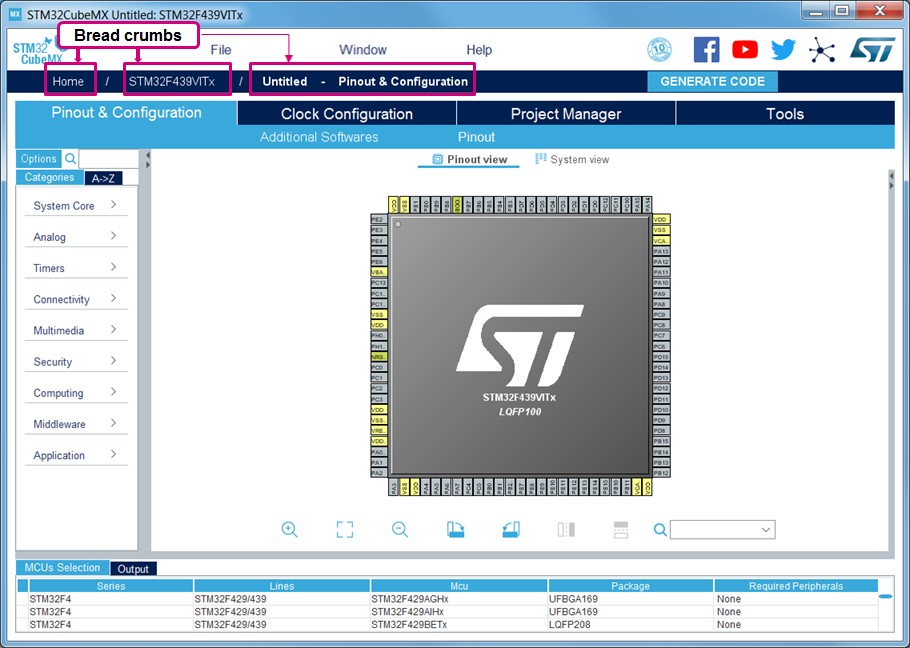
Task: Open the YouTube icon link
Action: coord(745,50)
